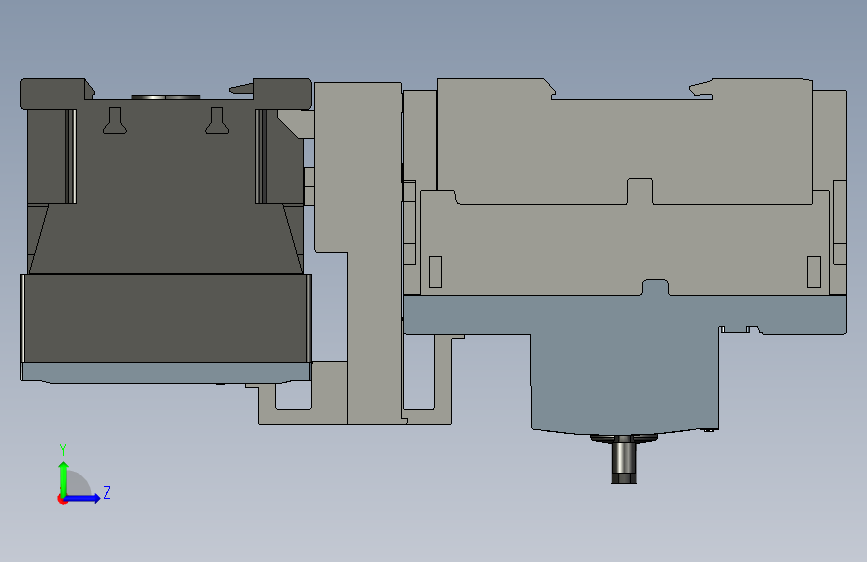Click the blue Z axis arrow of the triad
This screenshot has height=562, width=867.
click(x=83, y=498)
